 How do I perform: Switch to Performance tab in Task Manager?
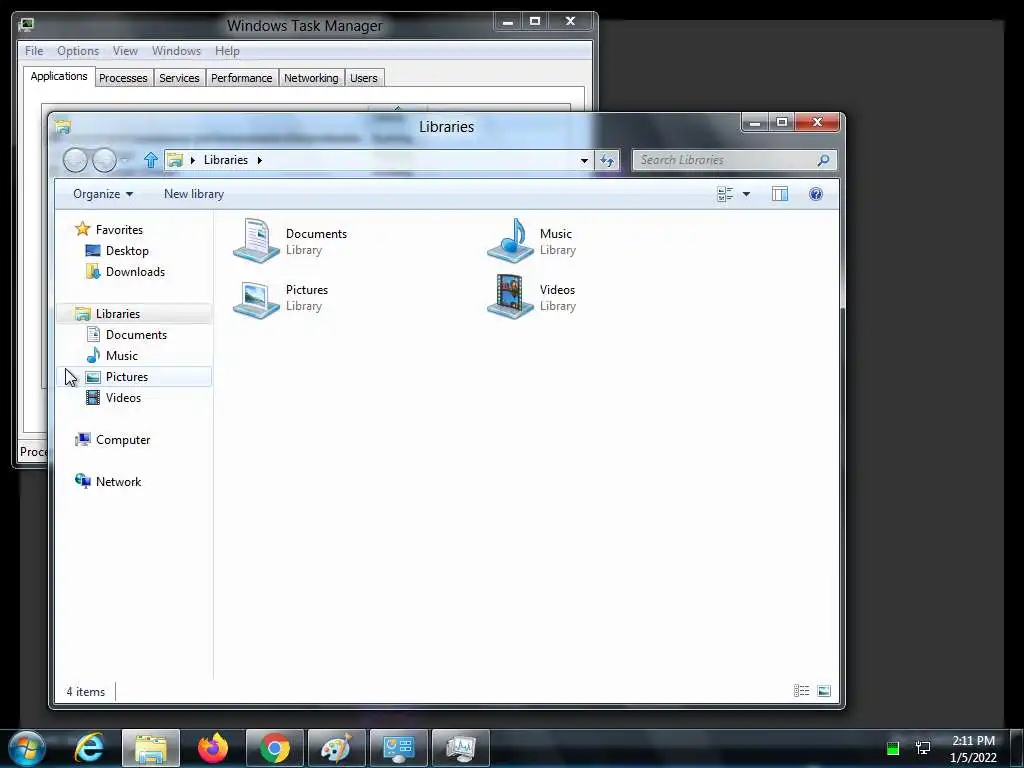coord(242,78)
